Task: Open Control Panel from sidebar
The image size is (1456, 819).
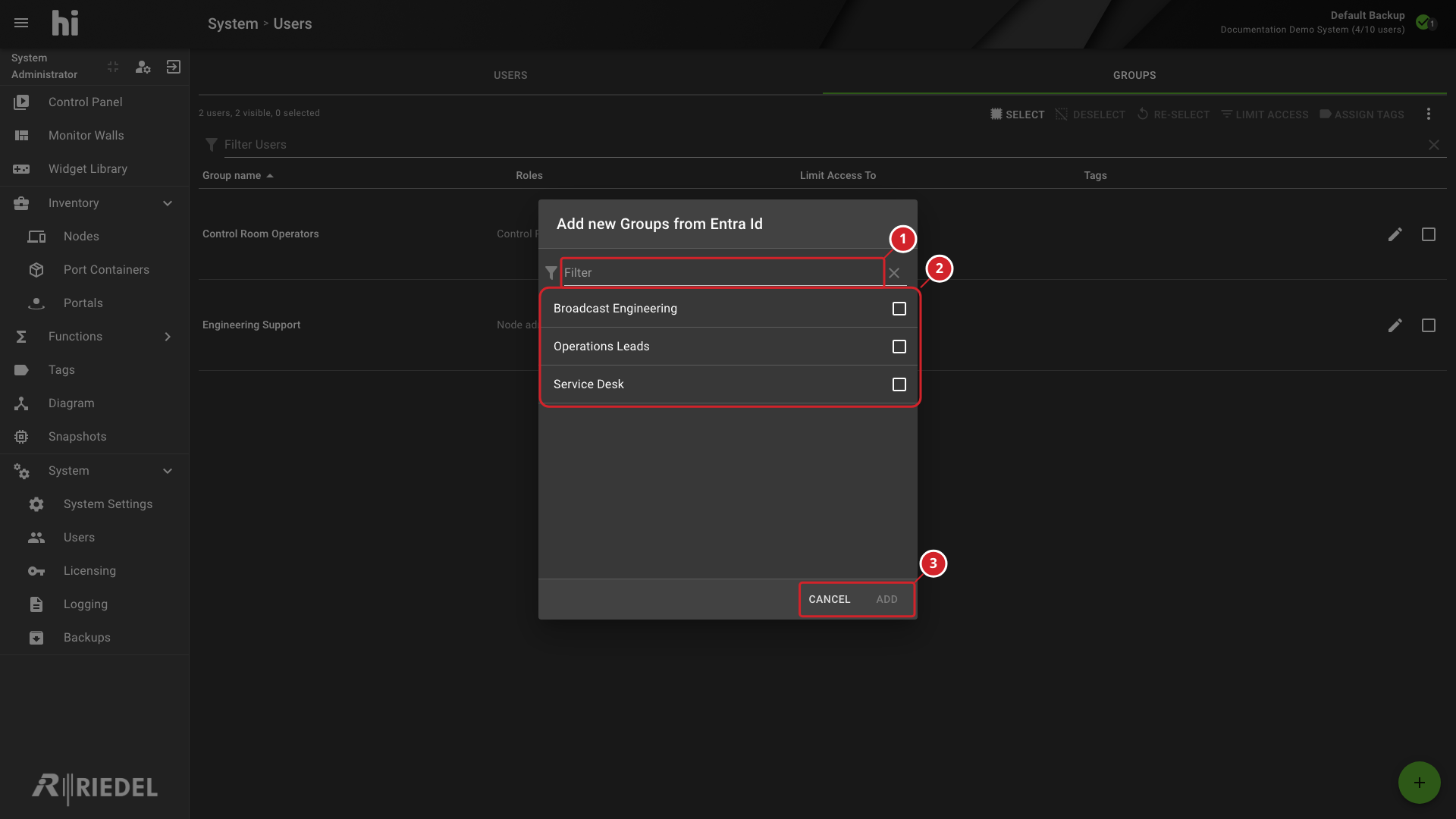Action: (x=94, y=102)
